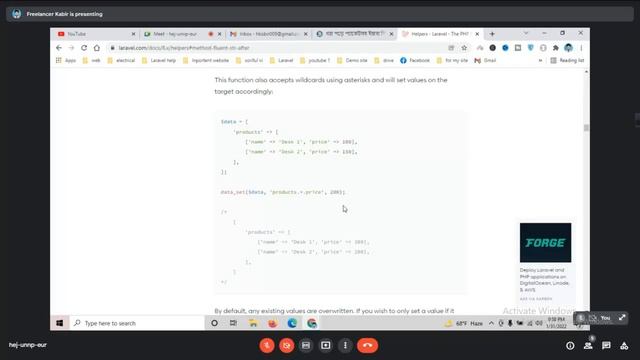Open the drive bookmark folder
This screenshot has height=360, width=640.
pos(384,60)
